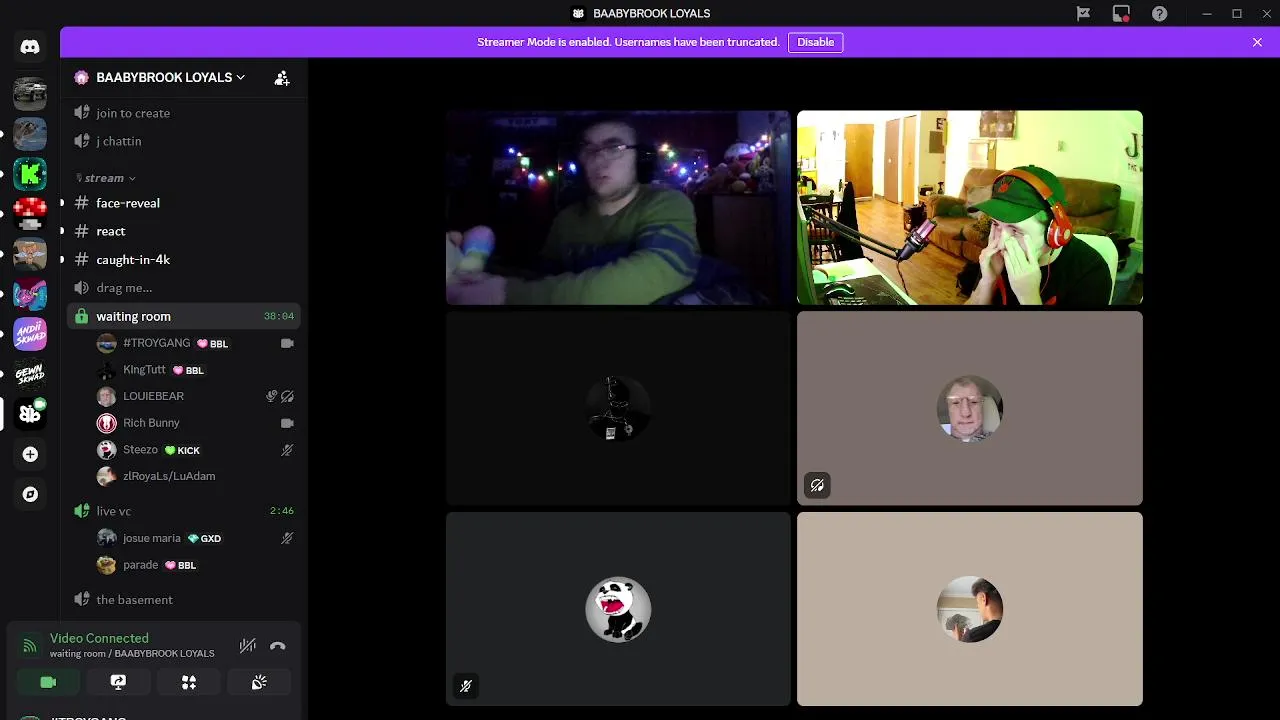Select the green K server icon
The image size is (1280, 720).
coord(30,174)
